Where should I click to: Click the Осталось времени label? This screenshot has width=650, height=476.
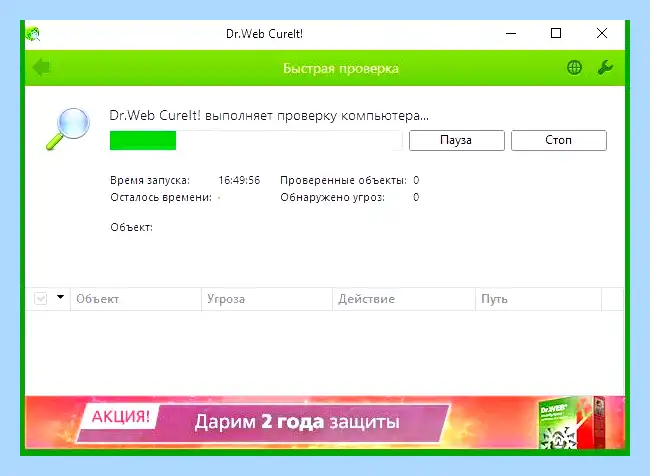click(x=161, y=197)
